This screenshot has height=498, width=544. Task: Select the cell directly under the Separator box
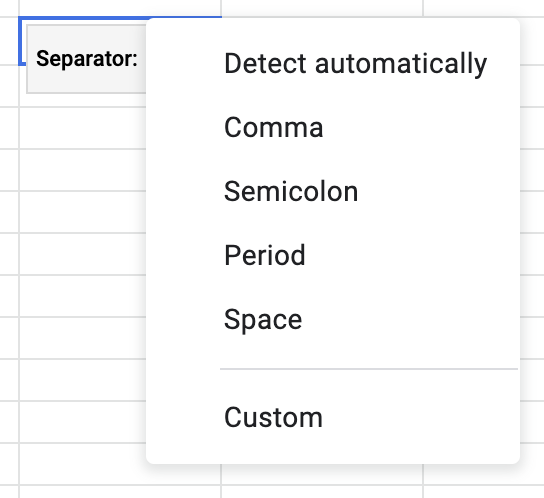click(x=83, y=100)
